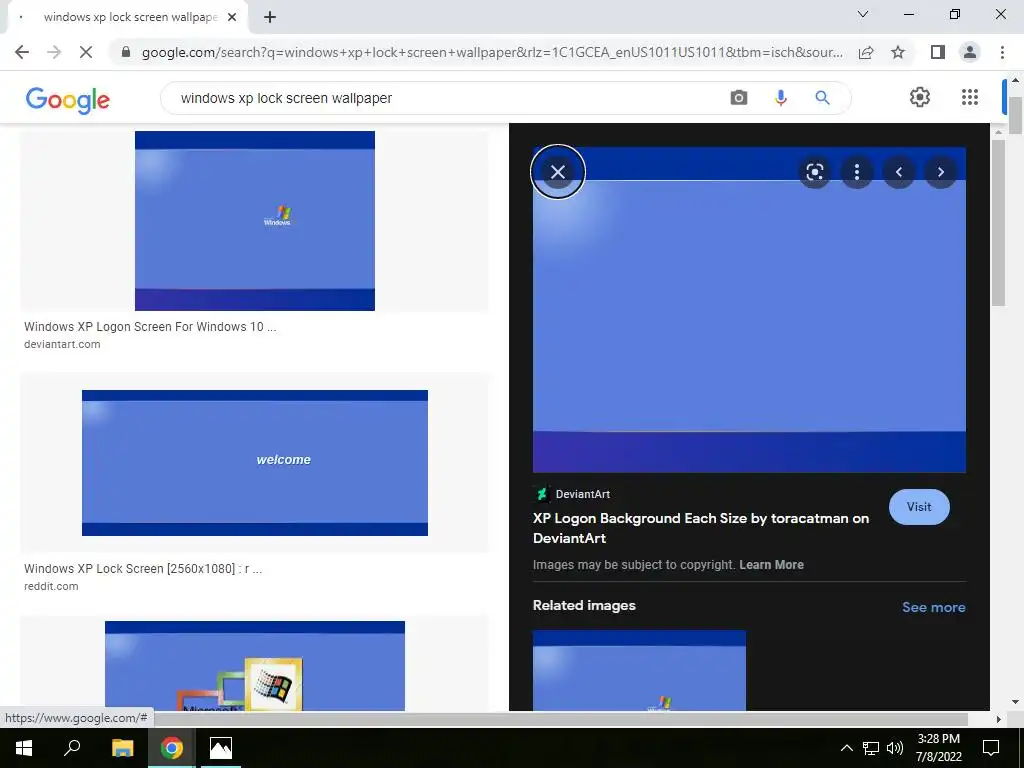Close the windows xp wallpaper tab

coord(231,17)
